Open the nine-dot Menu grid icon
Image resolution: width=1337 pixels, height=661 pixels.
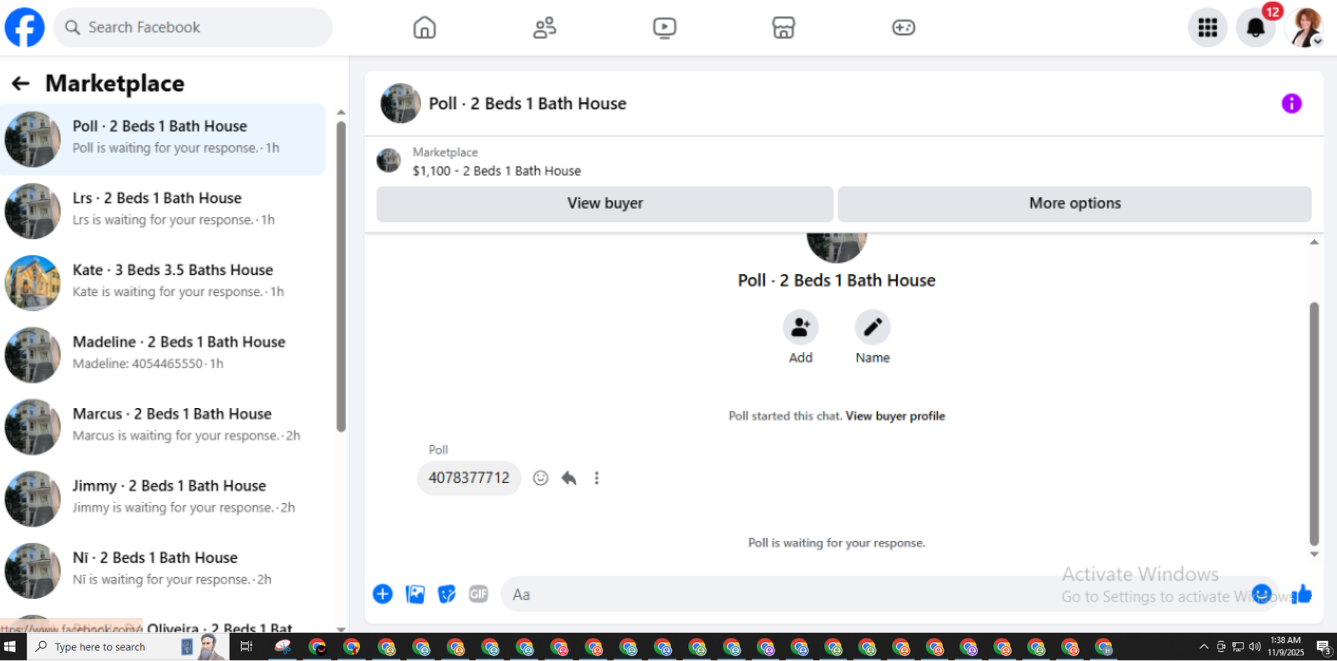coord(1208,28)
